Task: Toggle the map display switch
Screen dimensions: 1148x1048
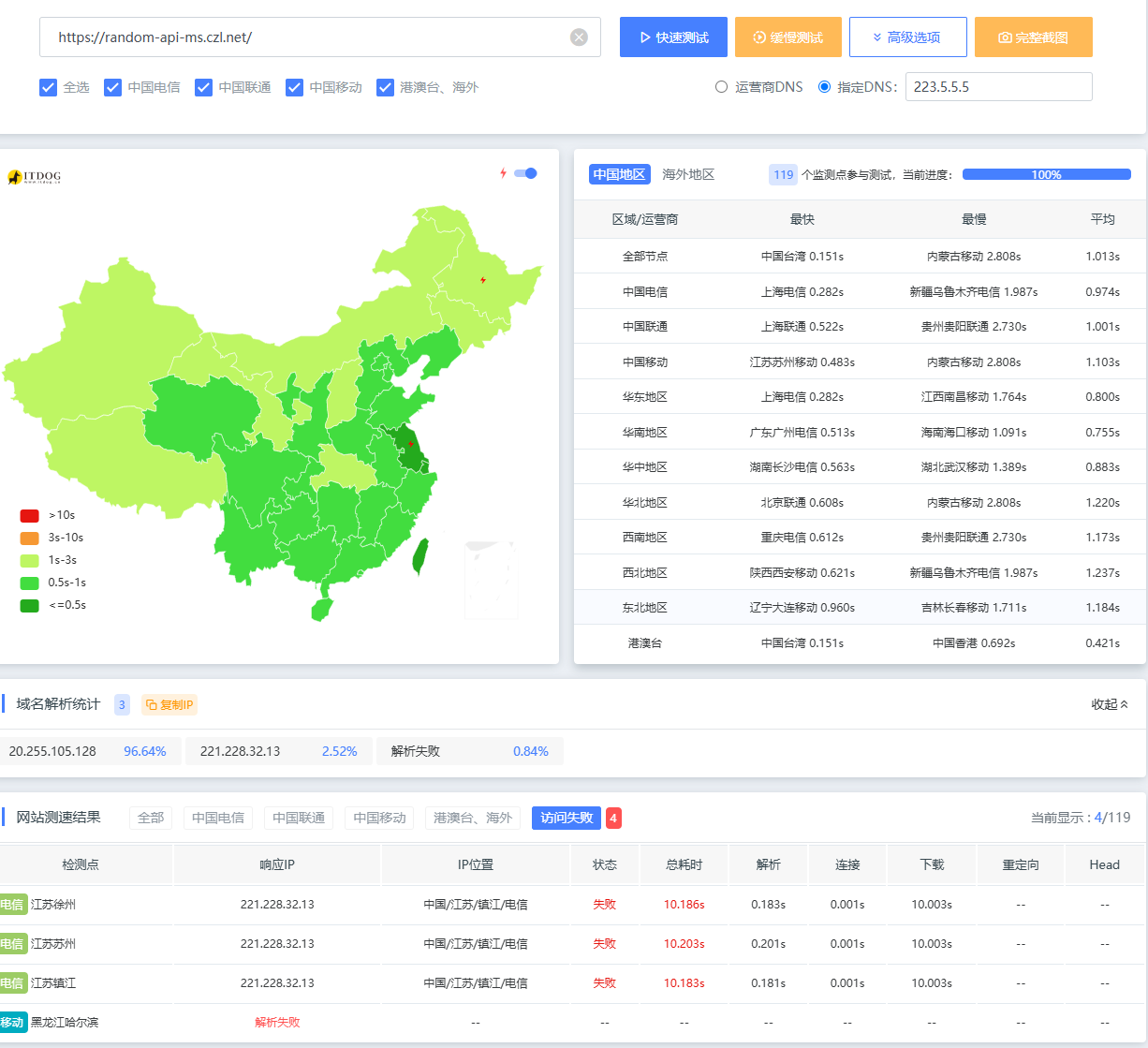Action: click(526, 173)
